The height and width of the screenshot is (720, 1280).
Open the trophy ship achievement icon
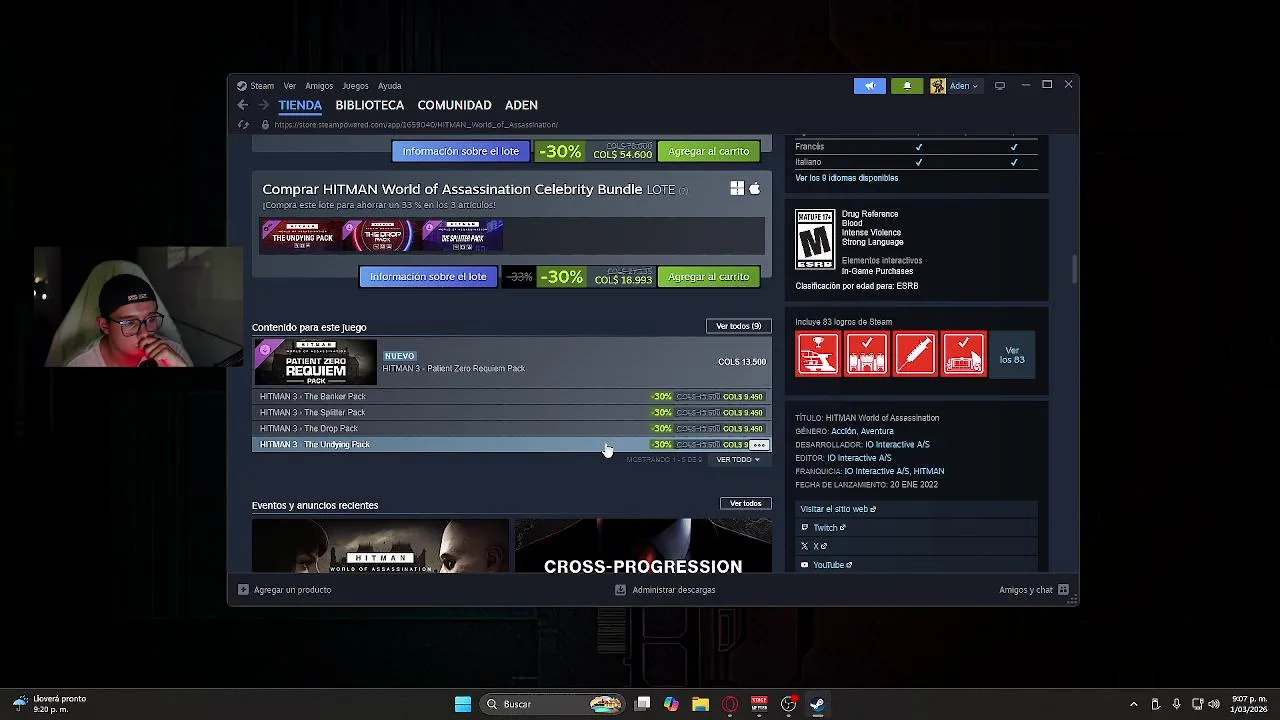click(818, 354)
